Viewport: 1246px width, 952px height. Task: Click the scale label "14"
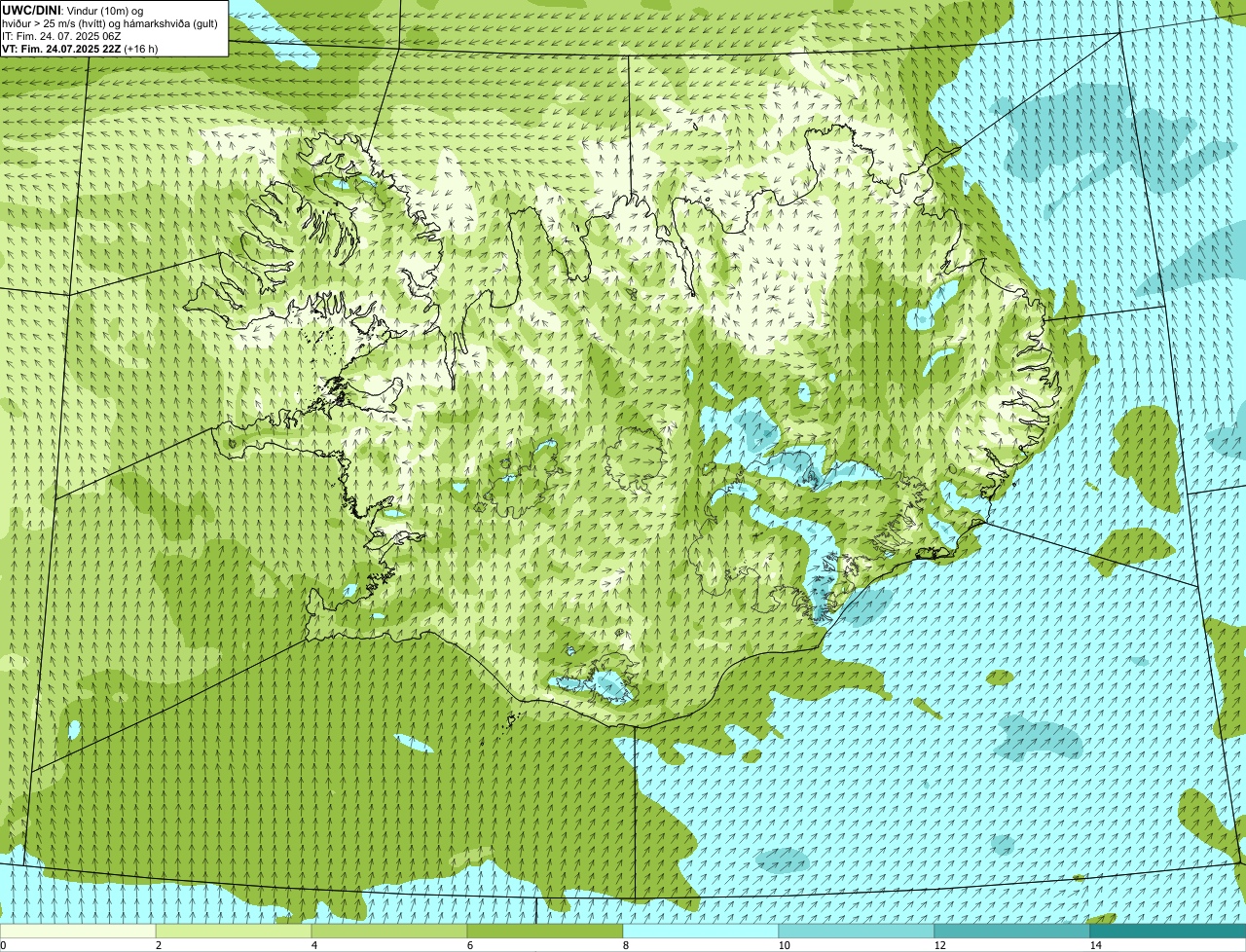point(1095,945)
